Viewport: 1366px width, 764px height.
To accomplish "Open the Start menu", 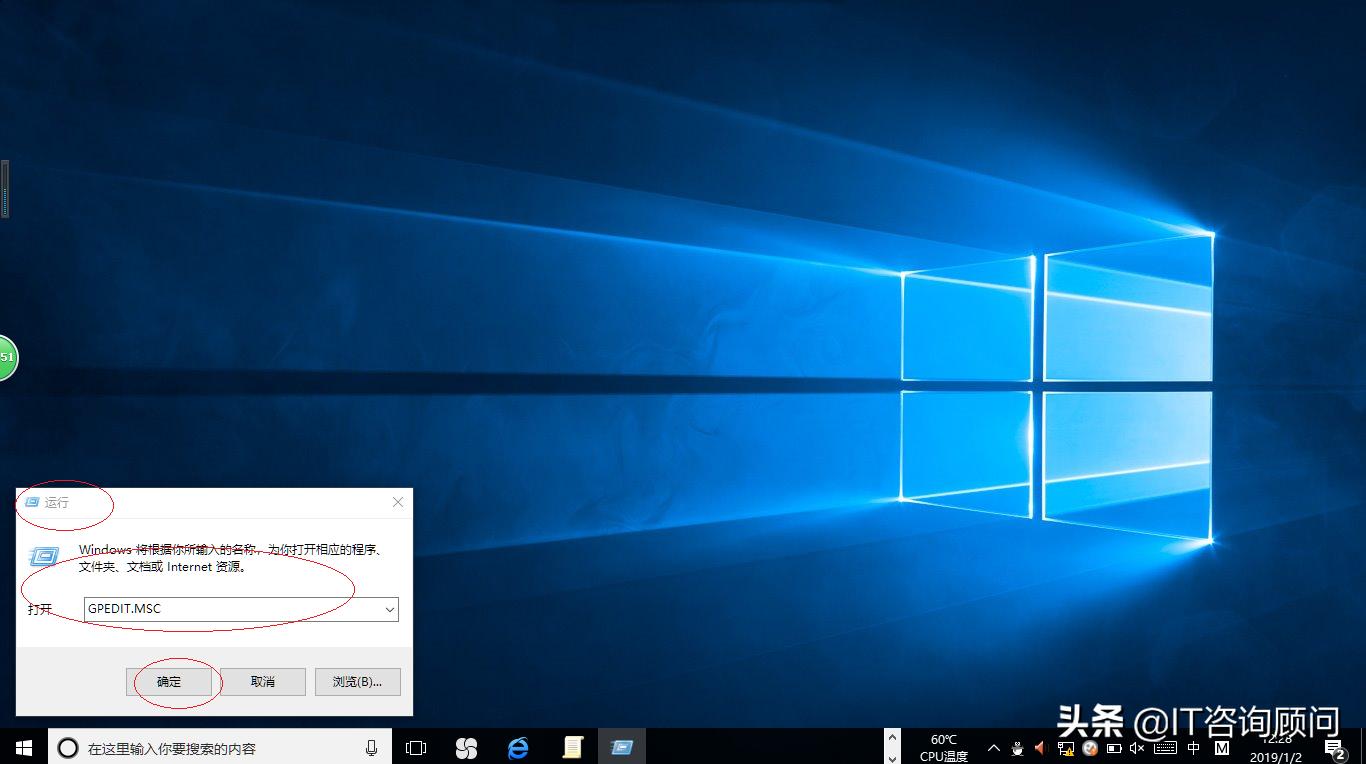I will 21,747.
